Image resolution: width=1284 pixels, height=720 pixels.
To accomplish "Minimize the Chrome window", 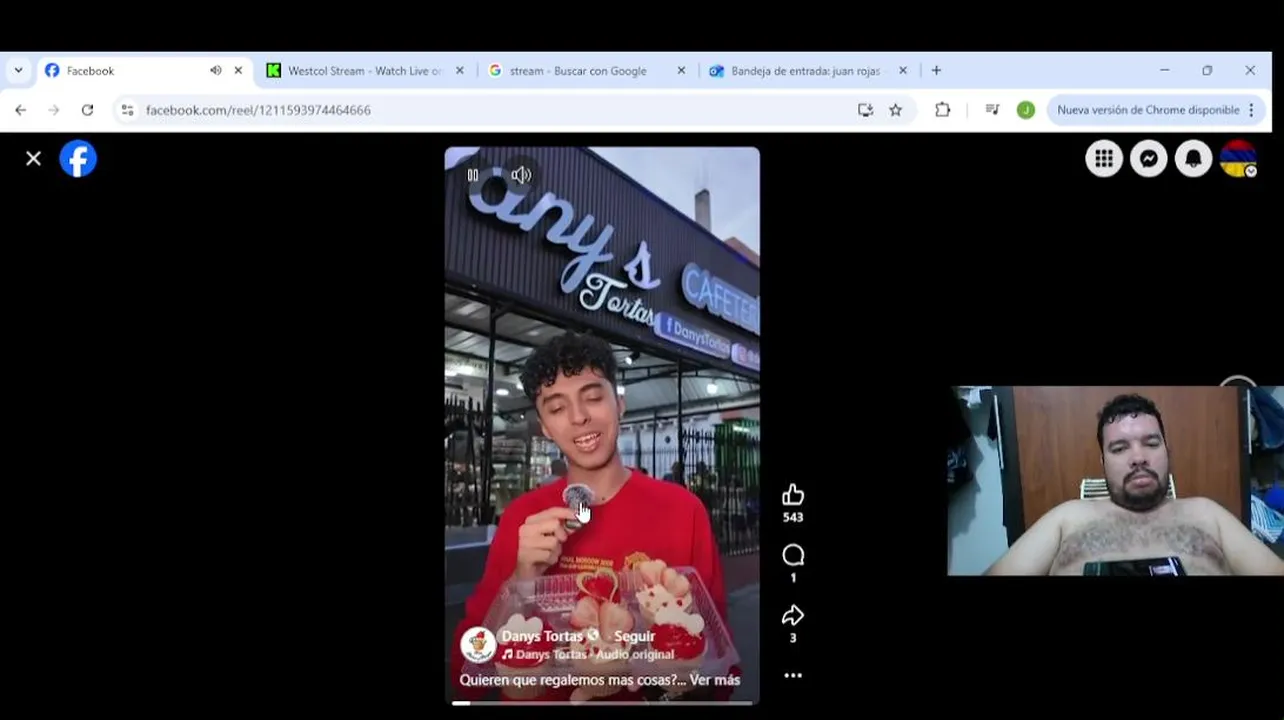I will point(1164,71).
